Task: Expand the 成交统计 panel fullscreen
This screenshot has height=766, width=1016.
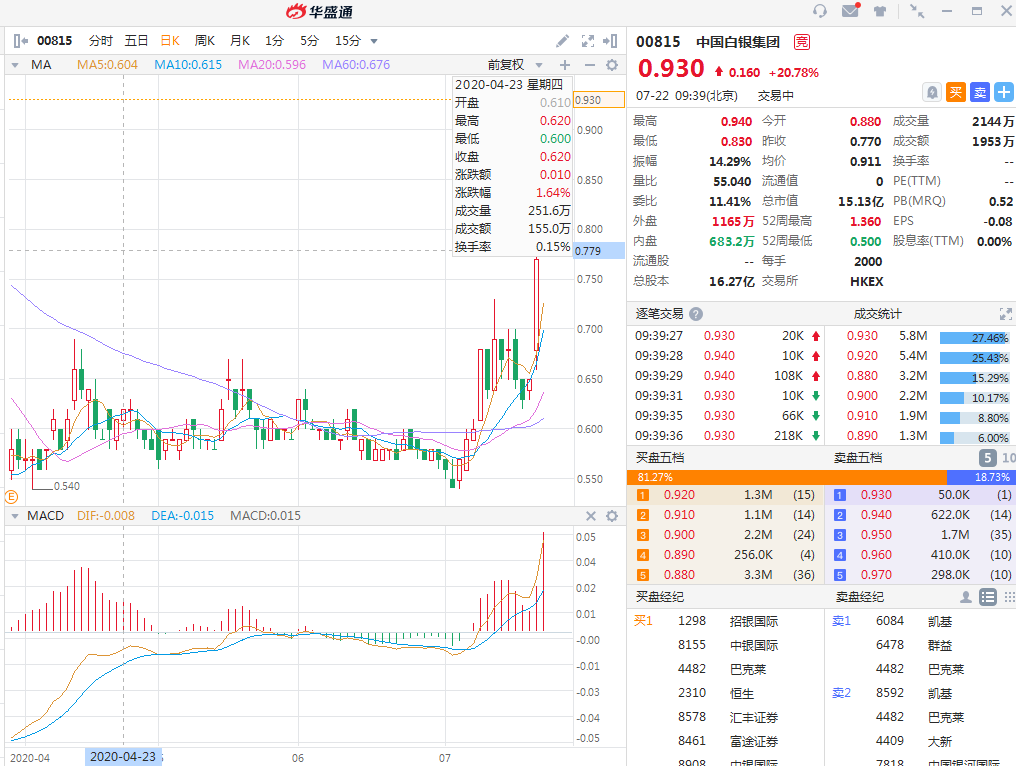Action: 1006,314
